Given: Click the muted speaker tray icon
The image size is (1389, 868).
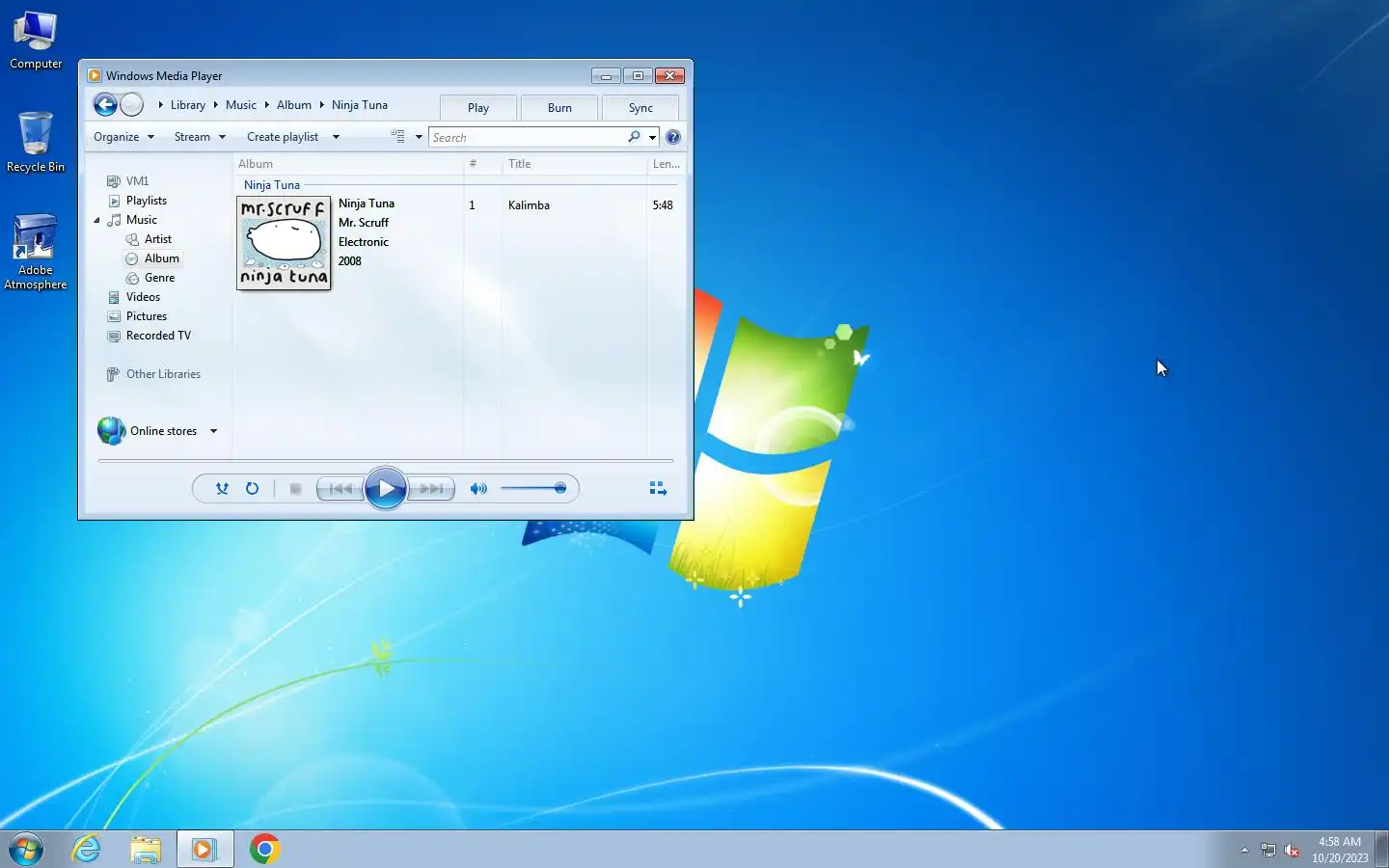Looking at the screenshot, I should tap(1292, 851).
